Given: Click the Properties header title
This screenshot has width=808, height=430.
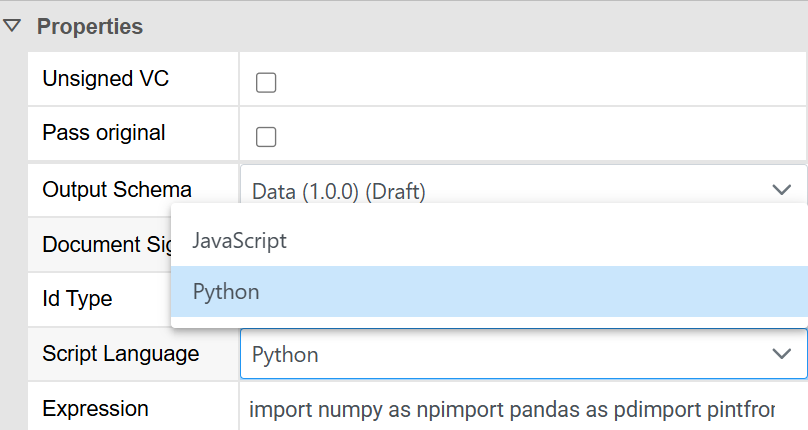Looking at the screenshot, I should [90, 26].
